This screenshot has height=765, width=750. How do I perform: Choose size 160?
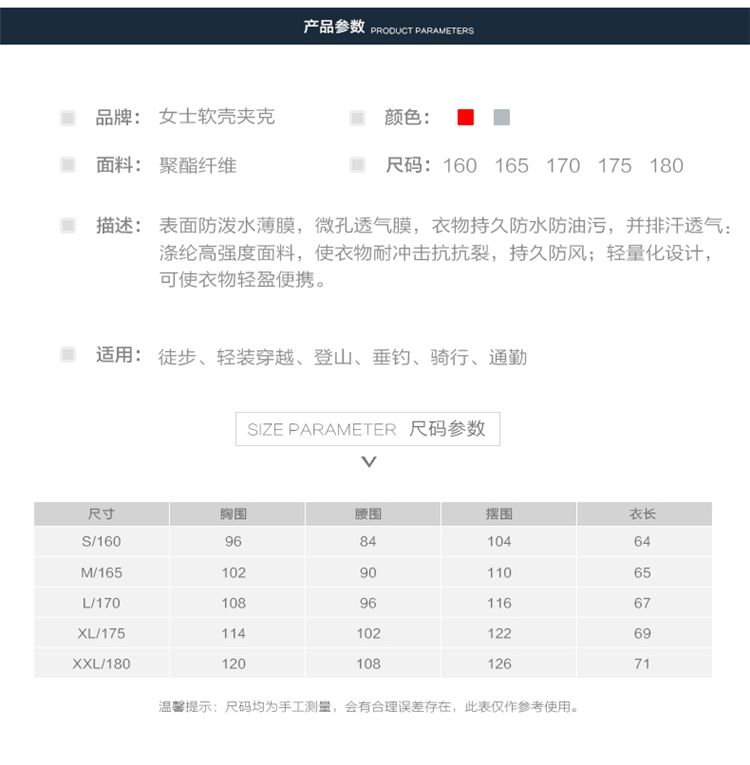[460, 166]
